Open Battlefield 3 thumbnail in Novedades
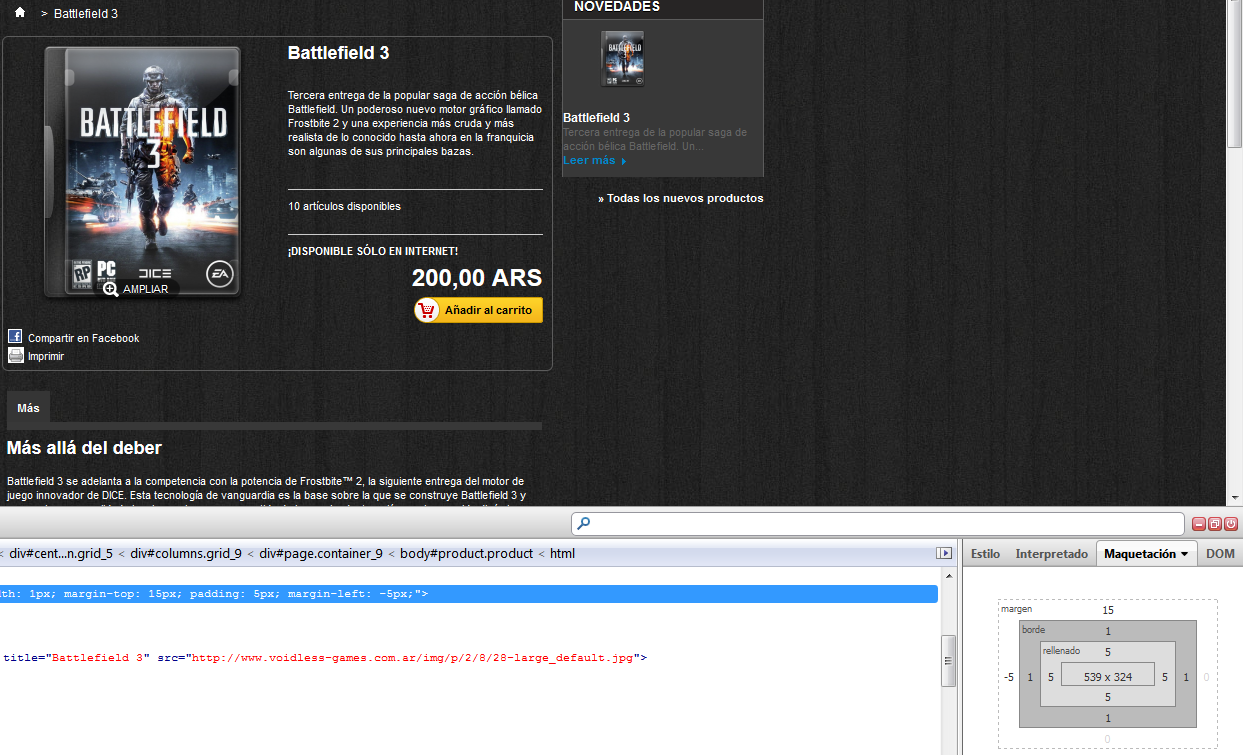 coord(622,58)
